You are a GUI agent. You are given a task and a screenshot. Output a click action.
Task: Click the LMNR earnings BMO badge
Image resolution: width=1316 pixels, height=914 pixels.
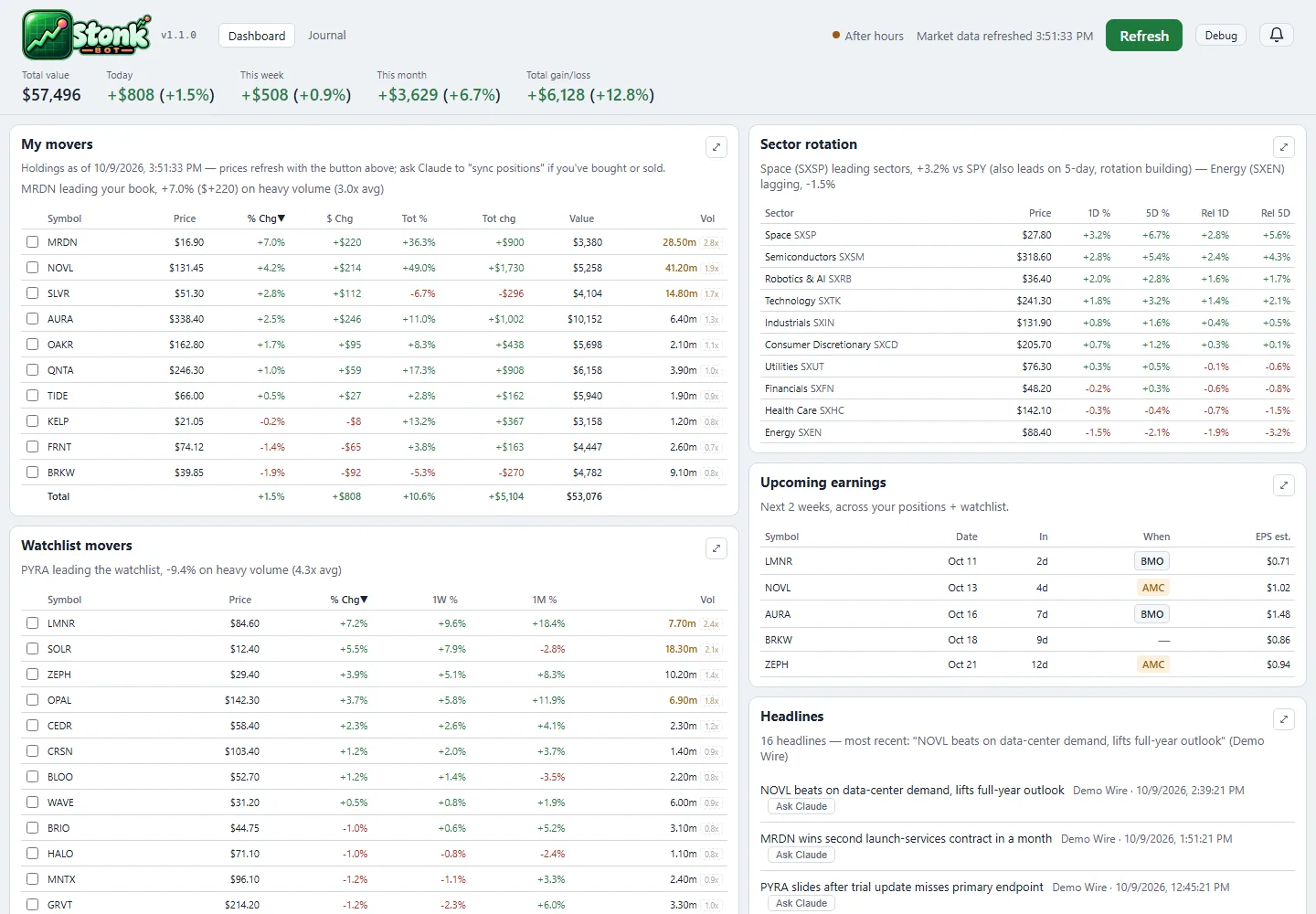(1152, 561)
